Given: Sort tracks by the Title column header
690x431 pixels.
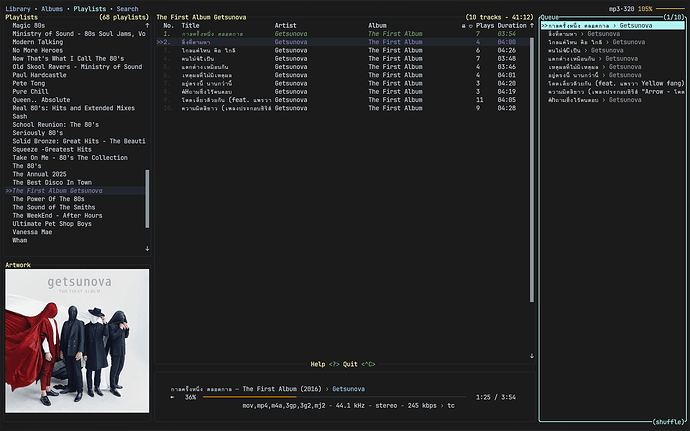Looking at the screenshot, I should tap(190, 25).
